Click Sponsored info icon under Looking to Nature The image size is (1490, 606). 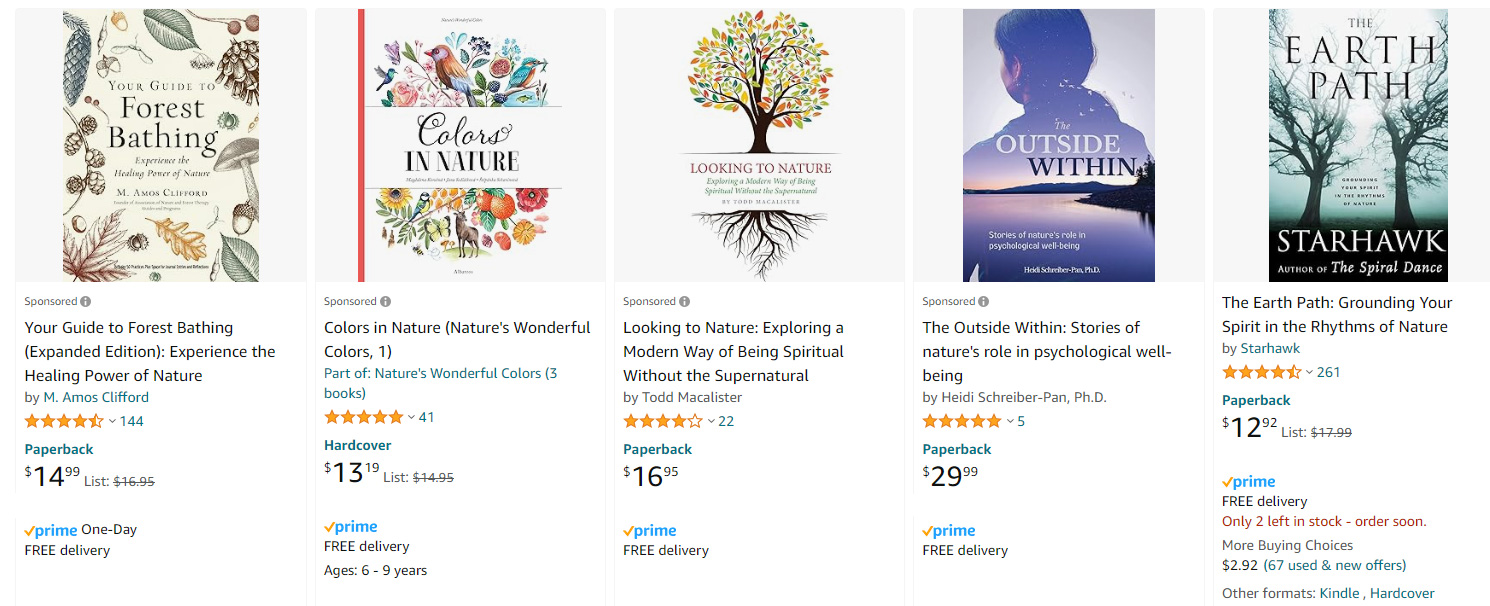[685, 302]
